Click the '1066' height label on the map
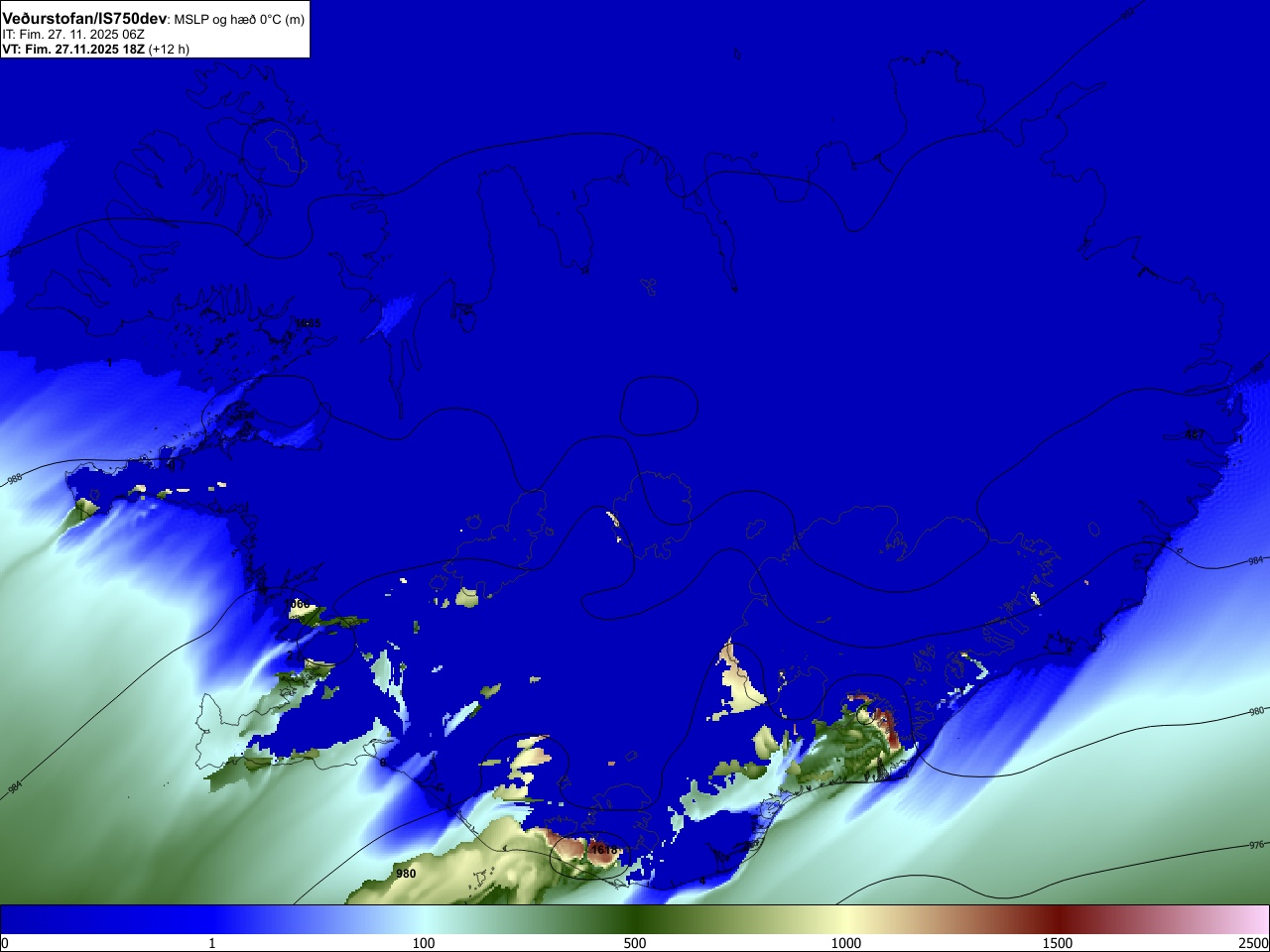Viewport: 1270px width, 952px height. click(x=298, y=604)
